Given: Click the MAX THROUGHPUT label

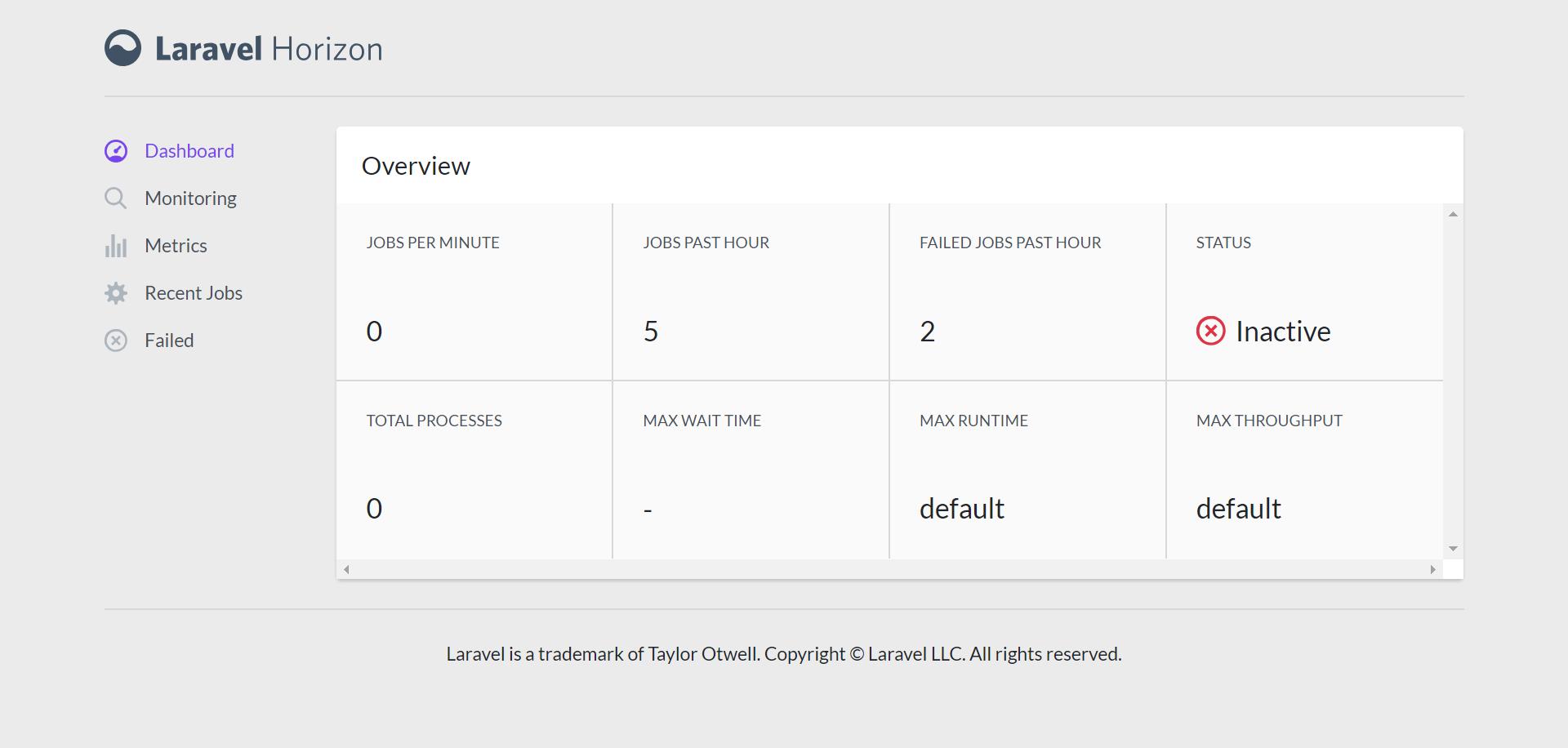Looking at the screenshot, I should pyautogui.click(x=1269, y=421).
